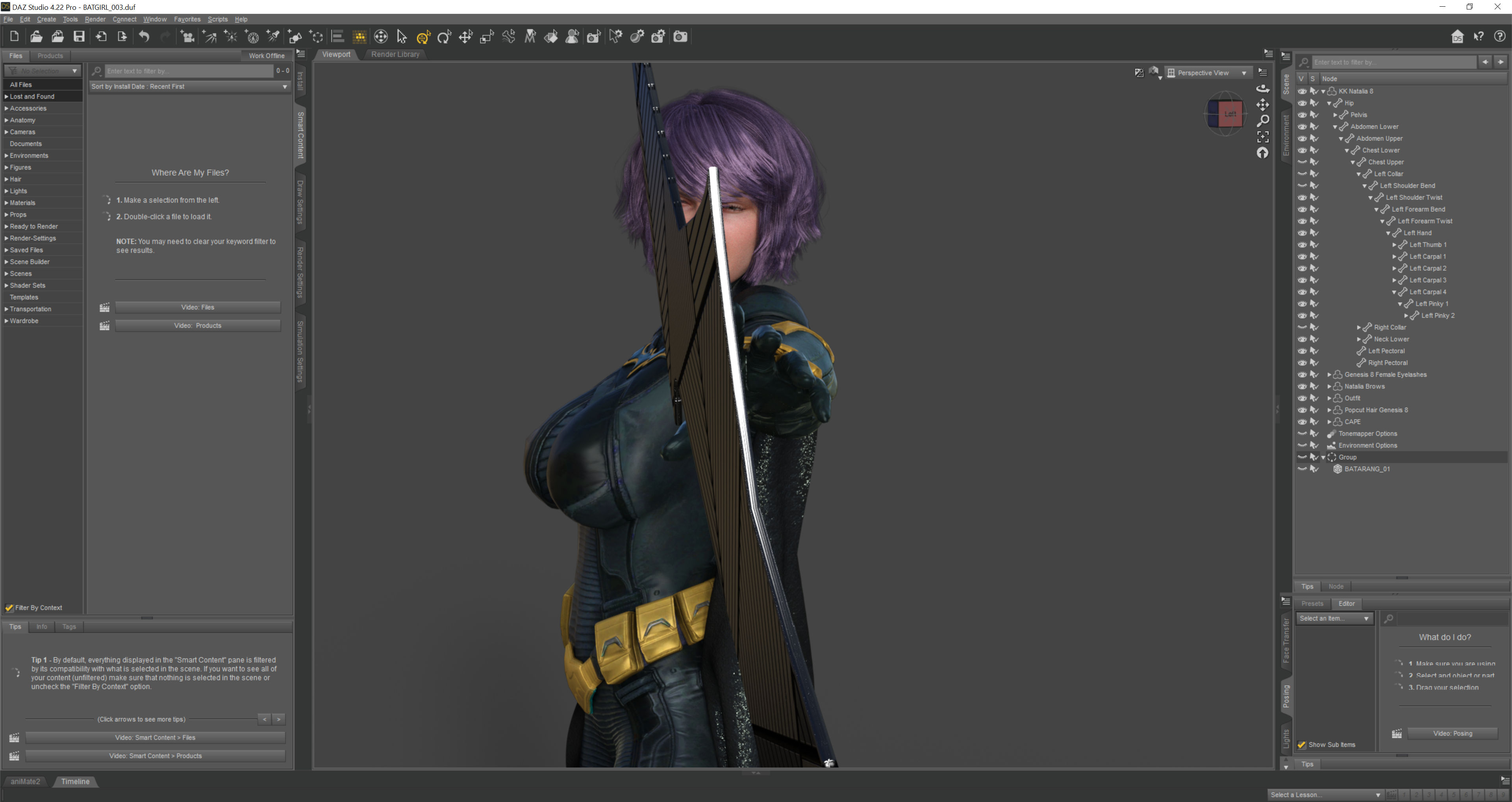Select the Scale tool
This screenshot has height=802, width=1512.
coord(487,36)
